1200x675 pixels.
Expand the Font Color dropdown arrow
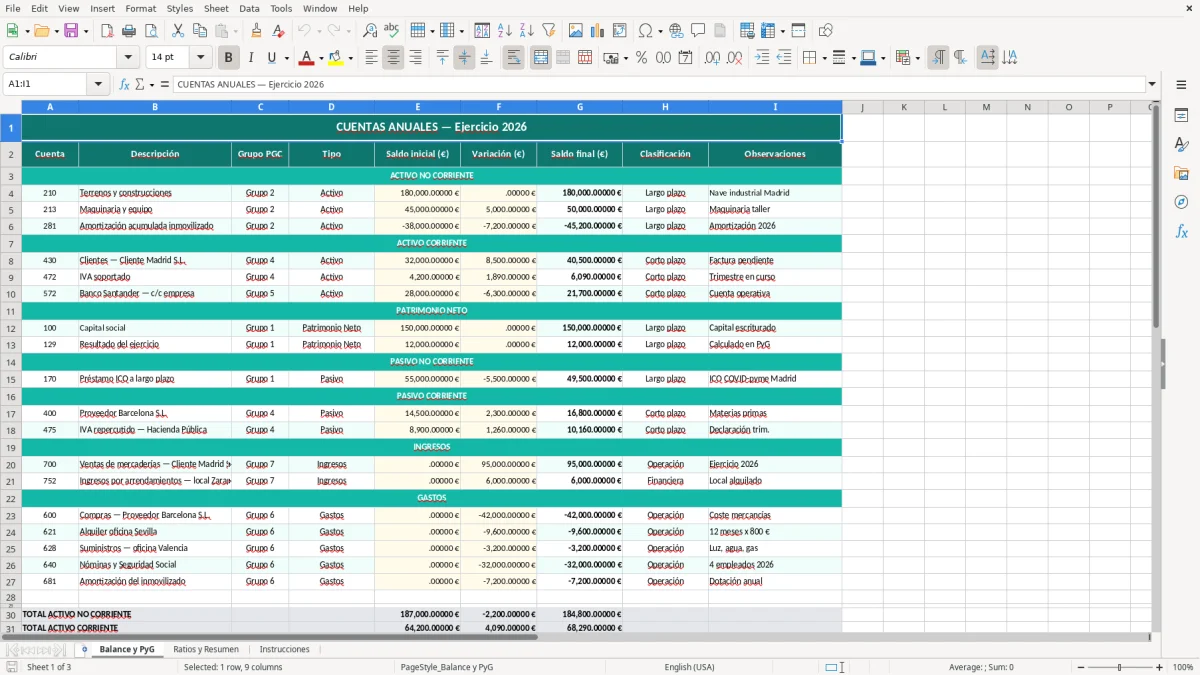(321, 58)
